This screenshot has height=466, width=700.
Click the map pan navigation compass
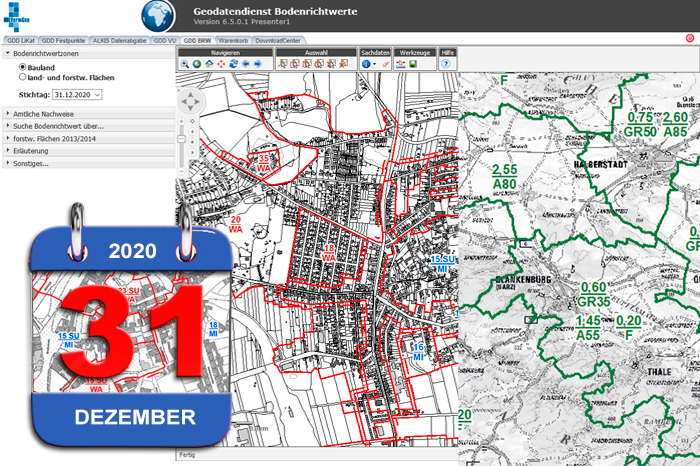point(191,100)
